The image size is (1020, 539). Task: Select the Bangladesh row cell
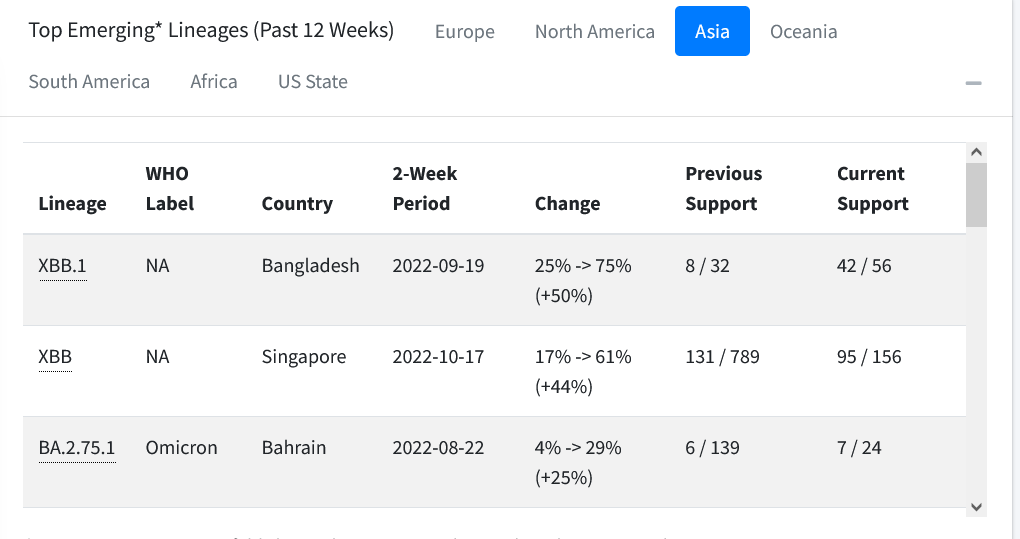click(x=310, y=266)
